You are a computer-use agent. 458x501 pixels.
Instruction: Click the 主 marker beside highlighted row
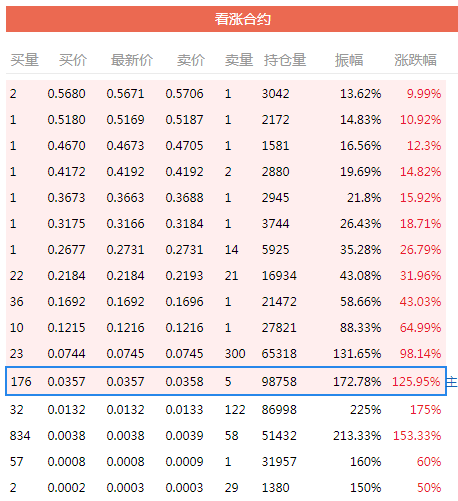[452, 382]
